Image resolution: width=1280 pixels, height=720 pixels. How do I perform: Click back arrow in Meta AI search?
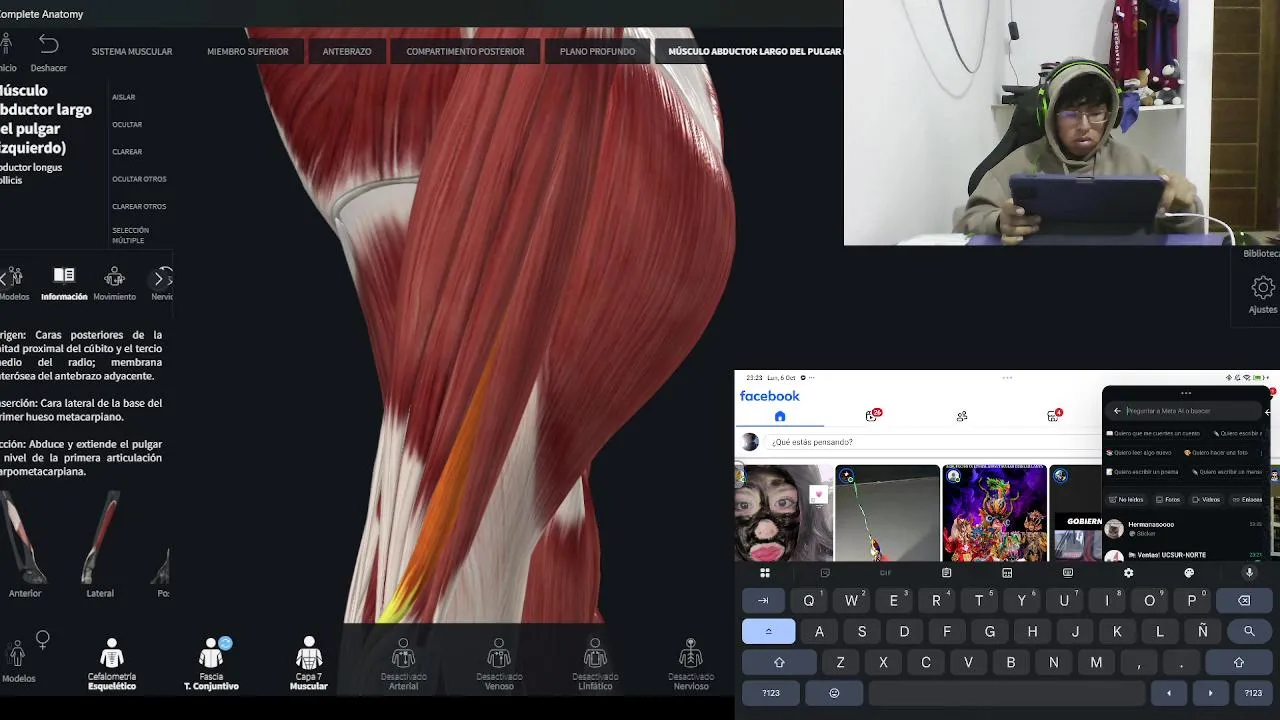point(1117,411)
